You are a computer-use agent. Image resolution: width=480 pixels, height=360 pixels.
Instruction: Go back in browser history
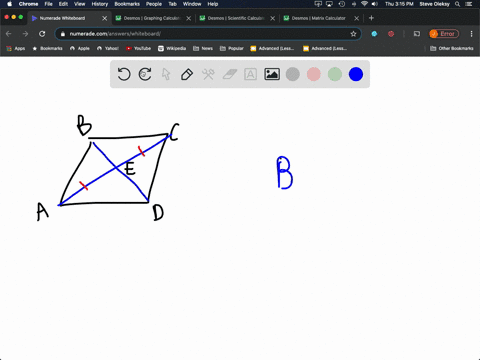tap(9, 34)
